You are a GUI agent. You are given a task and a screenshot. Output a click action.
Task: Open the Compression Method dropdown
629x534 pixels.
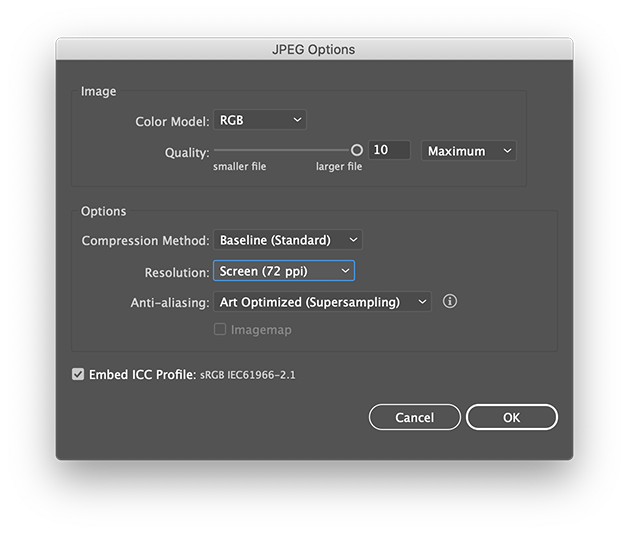[288, 240]
